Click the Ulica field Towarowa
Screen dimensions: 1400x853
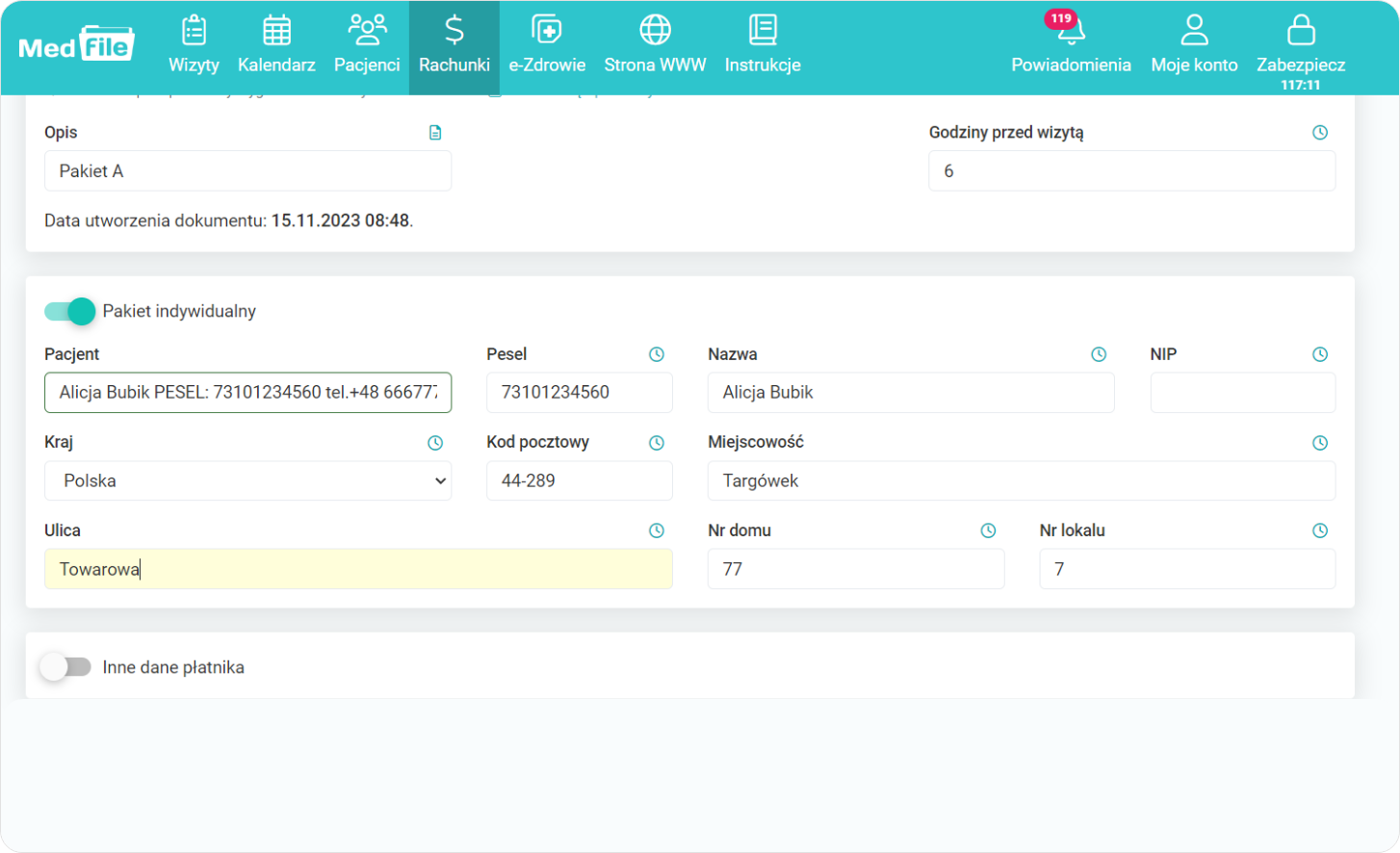(358, 569)
